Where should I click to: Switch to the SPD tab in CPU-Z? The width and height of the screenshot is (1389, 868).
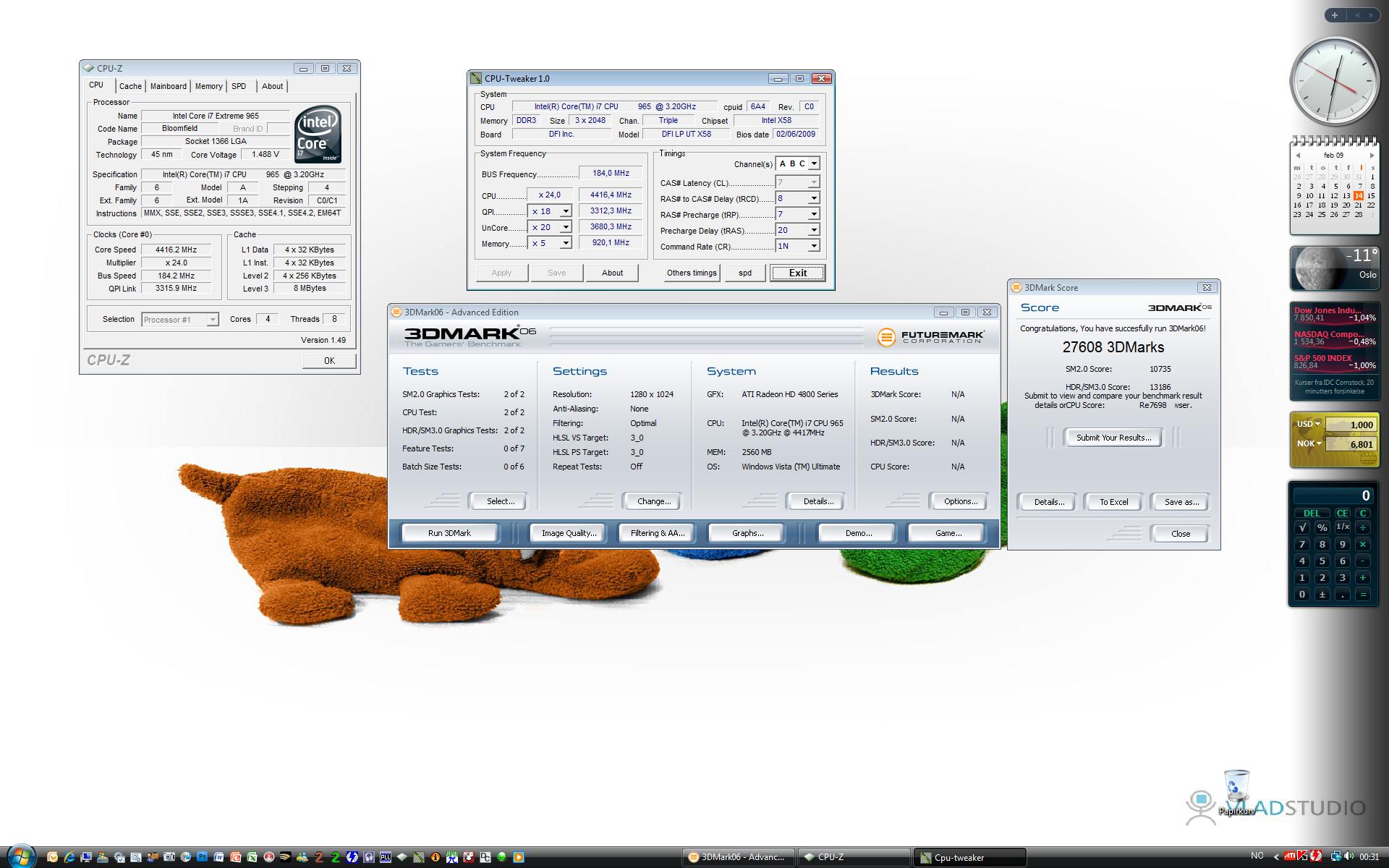(239, 86)
